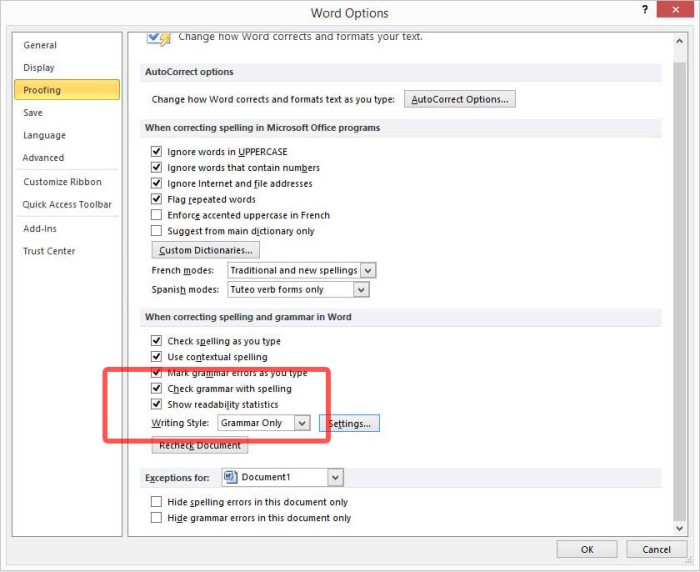Enable Enforce accented uppercase in French
The image size is (700, 572).
coord(156,215)
